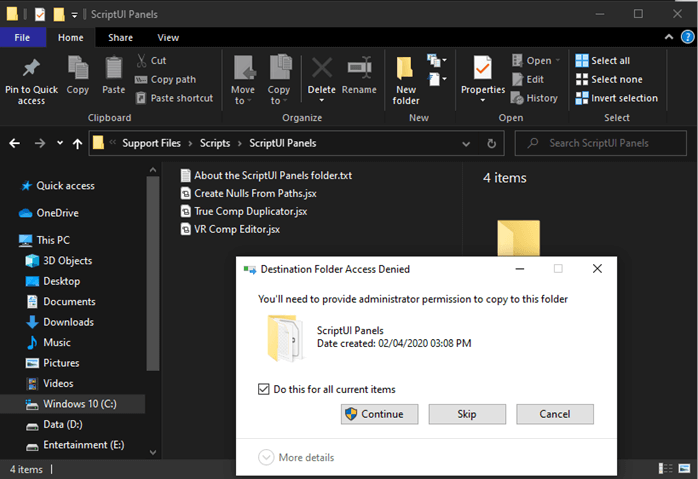Go up one folder level
This screenshot has width=698, height=479.
[x=77, y=143]
